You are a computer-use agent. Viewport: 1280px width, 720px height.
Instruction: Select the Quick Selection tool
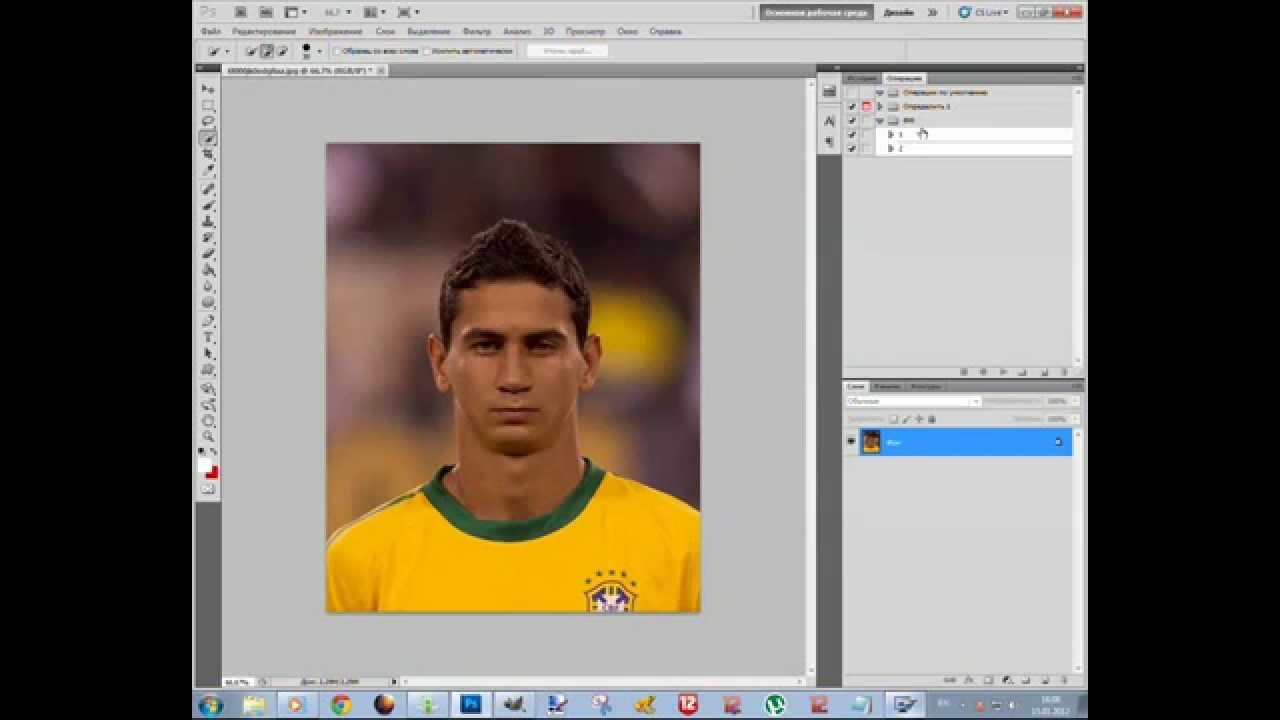point(208,138)
